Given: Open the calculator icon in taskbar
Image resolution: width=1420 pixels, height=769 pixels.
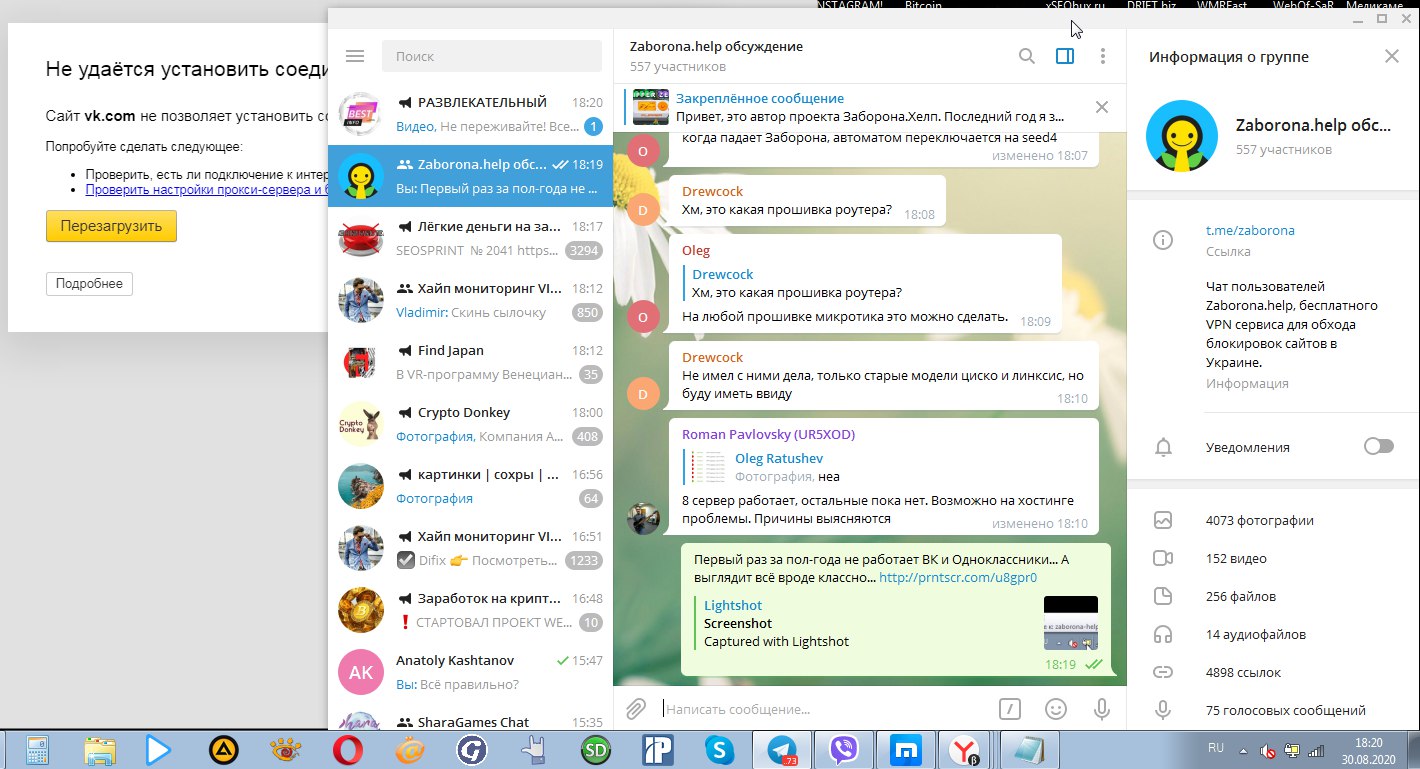Looking at the screenshot, I should (x=38, y=749).
